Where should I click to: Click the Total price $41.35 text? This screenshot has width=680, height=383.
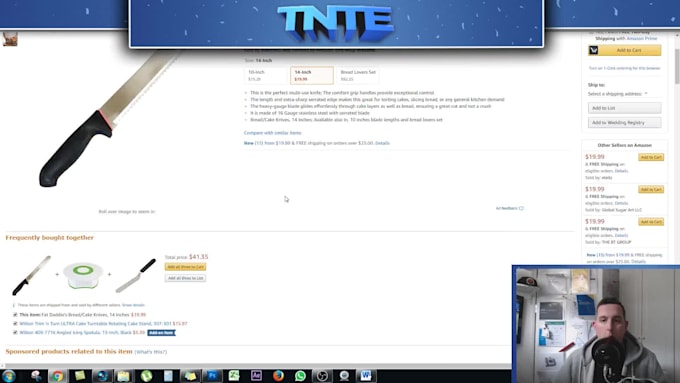[x=186, y=257]
